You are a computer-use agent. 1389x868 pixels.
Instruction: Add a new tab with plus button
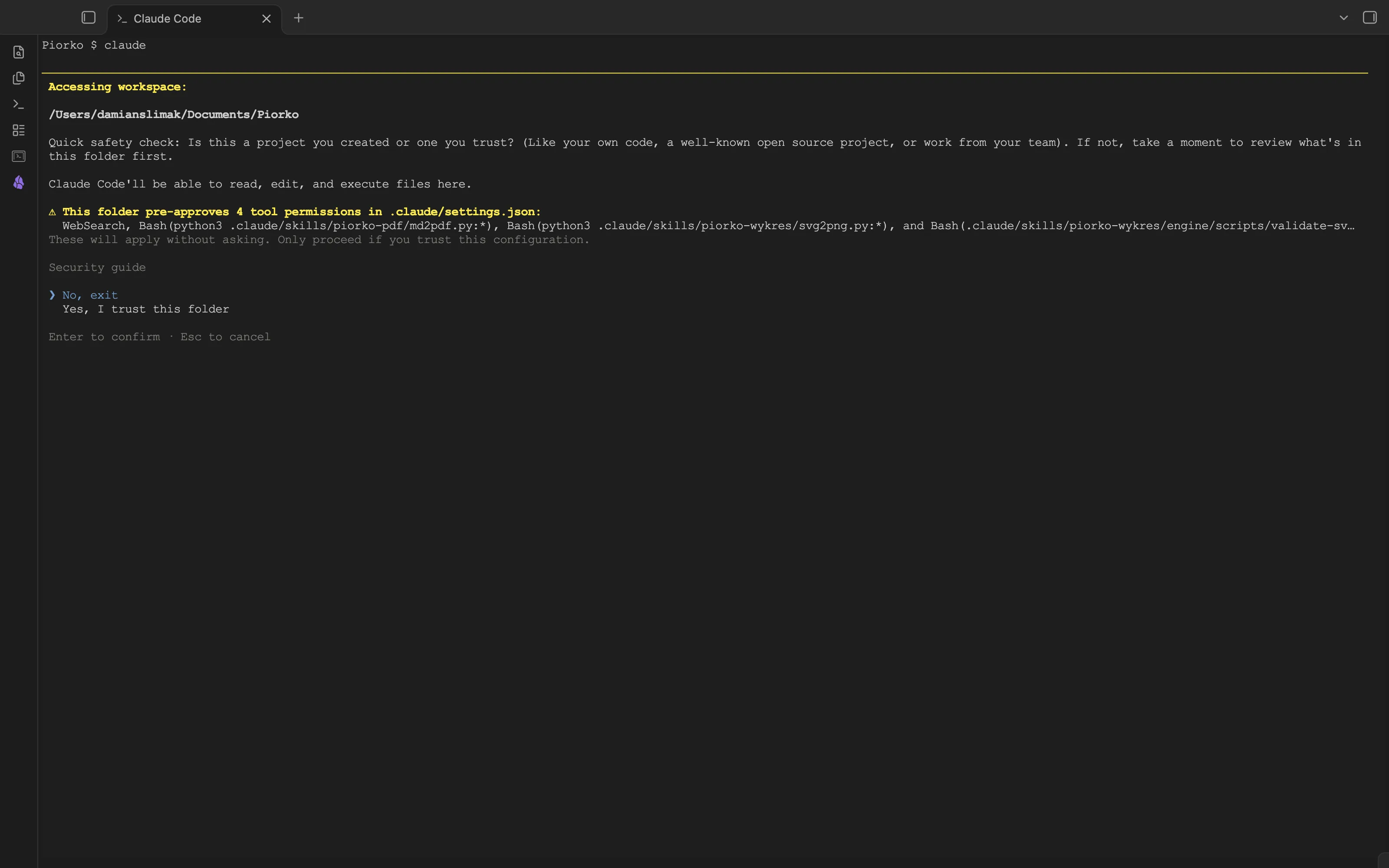pyautogui.click(x=299, y=18)
